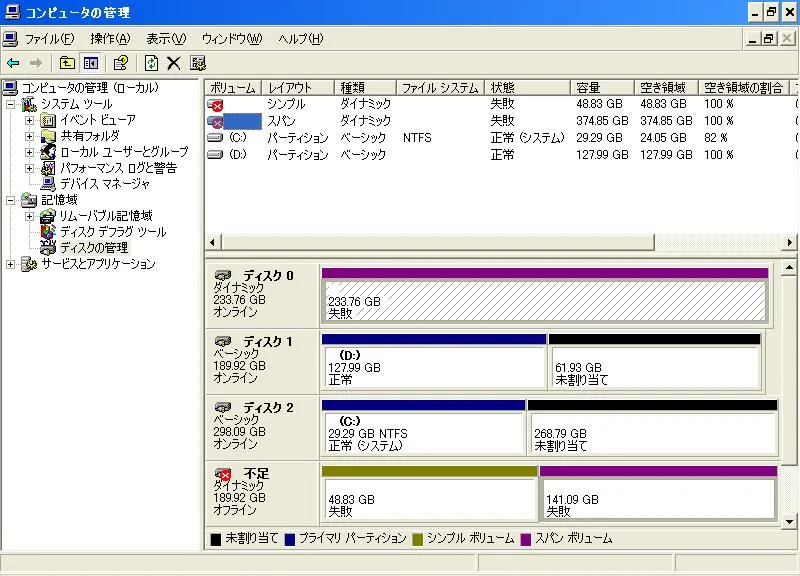This screenshot has height=576, width=800.
Task: Click the 未割り当て black legend swatch
Action: (x=216, y=540)
